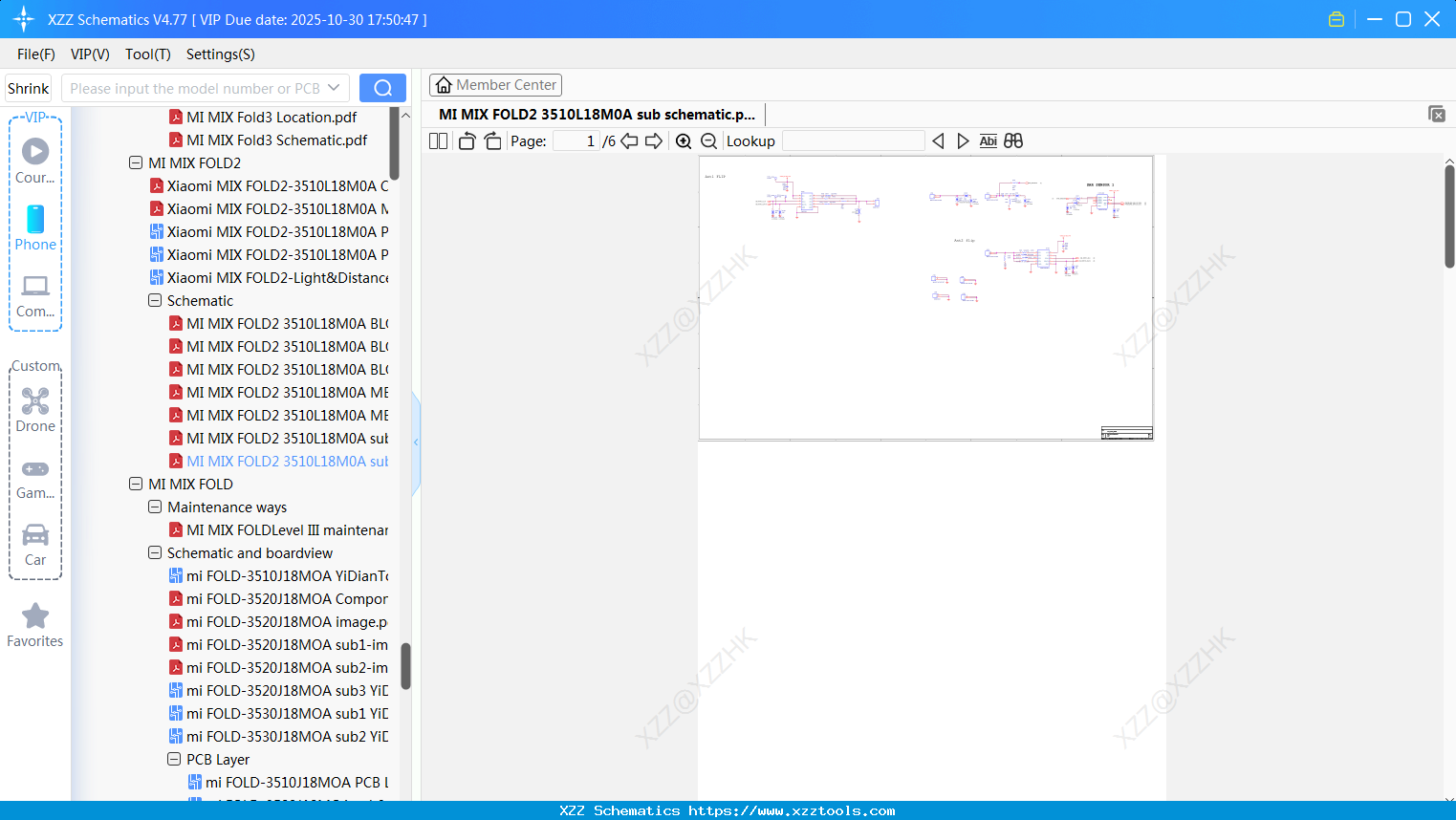Click the yellow gift icon in title bar

coord(1336,19)
